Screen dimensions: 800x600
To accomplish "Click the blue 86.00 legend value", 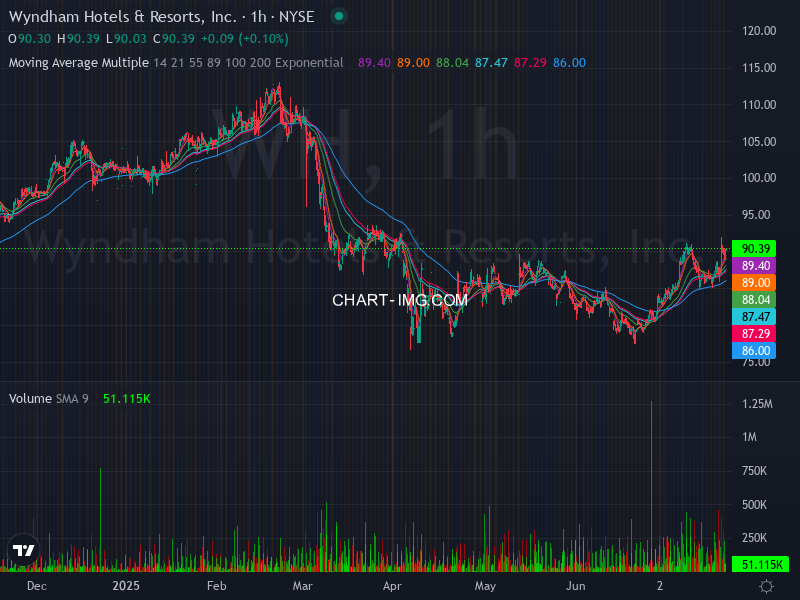I will pyautogui.click(x=569, y=63).
